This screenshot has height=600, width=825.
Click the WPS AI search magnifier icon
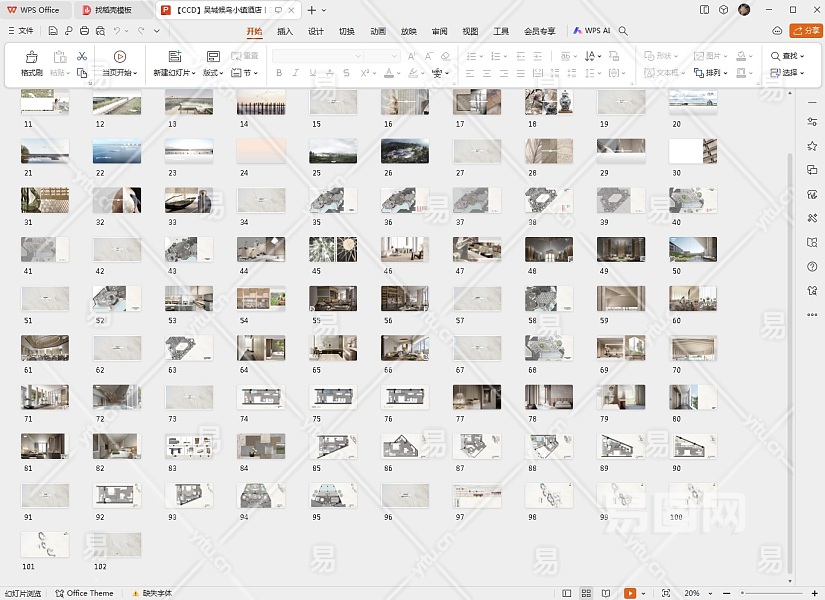(624, 31)
